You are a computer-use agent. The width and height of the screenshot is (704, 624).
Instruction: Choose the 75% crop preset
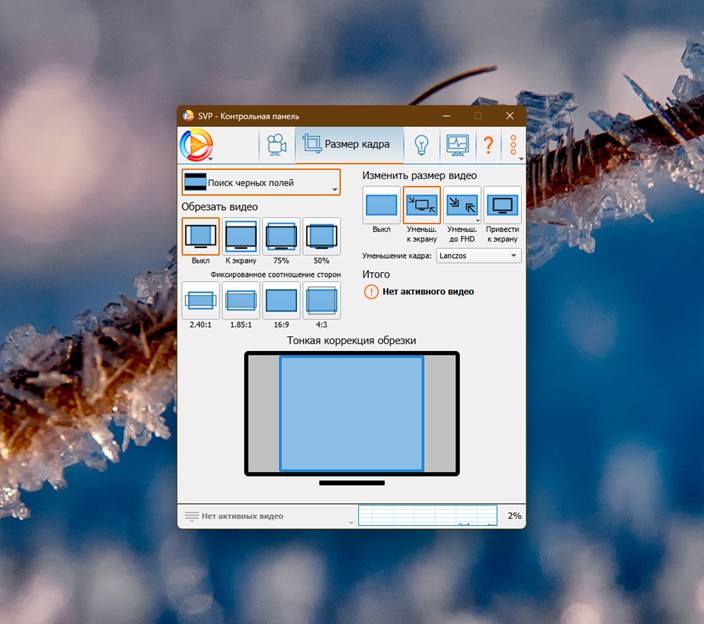click(281, 236)
